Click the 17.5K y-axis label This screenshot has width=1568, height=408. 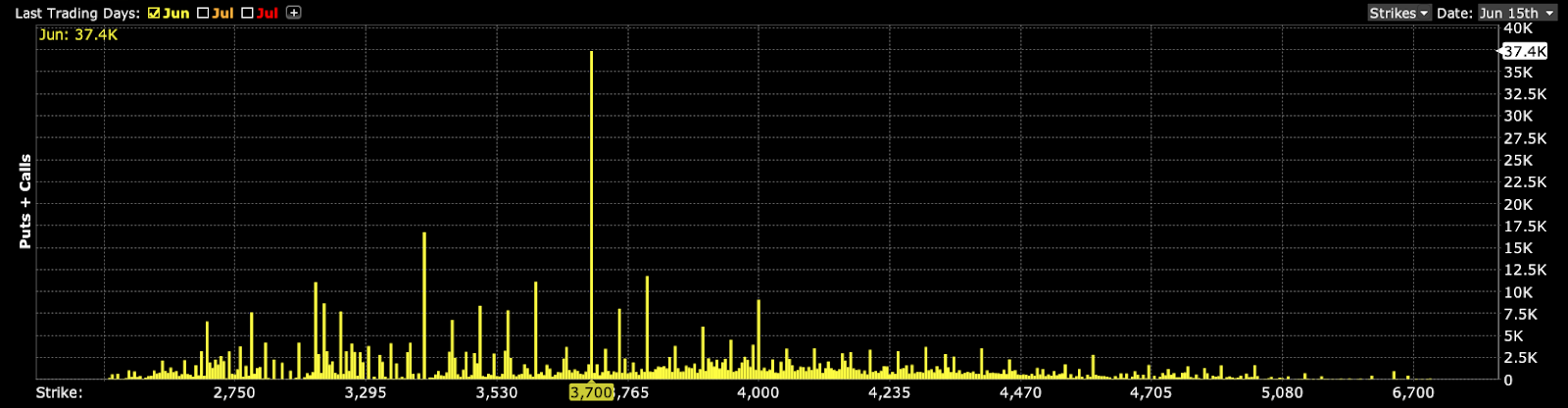1525,226
